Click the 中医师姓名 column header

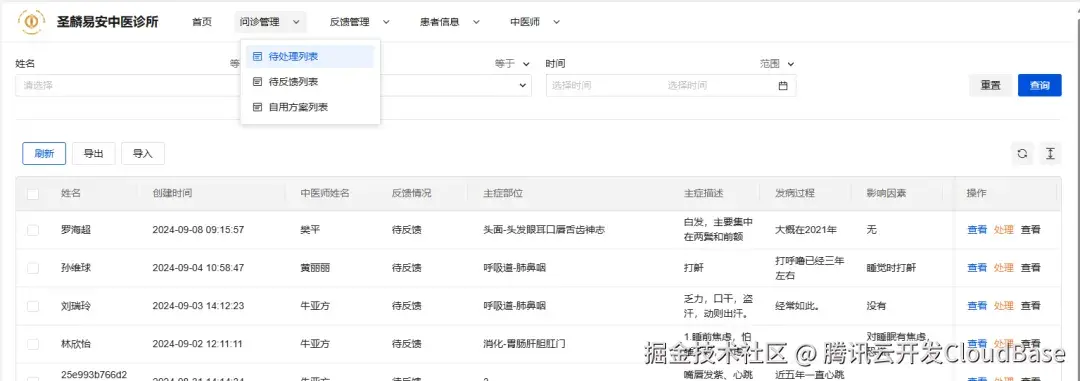(325, 194)
